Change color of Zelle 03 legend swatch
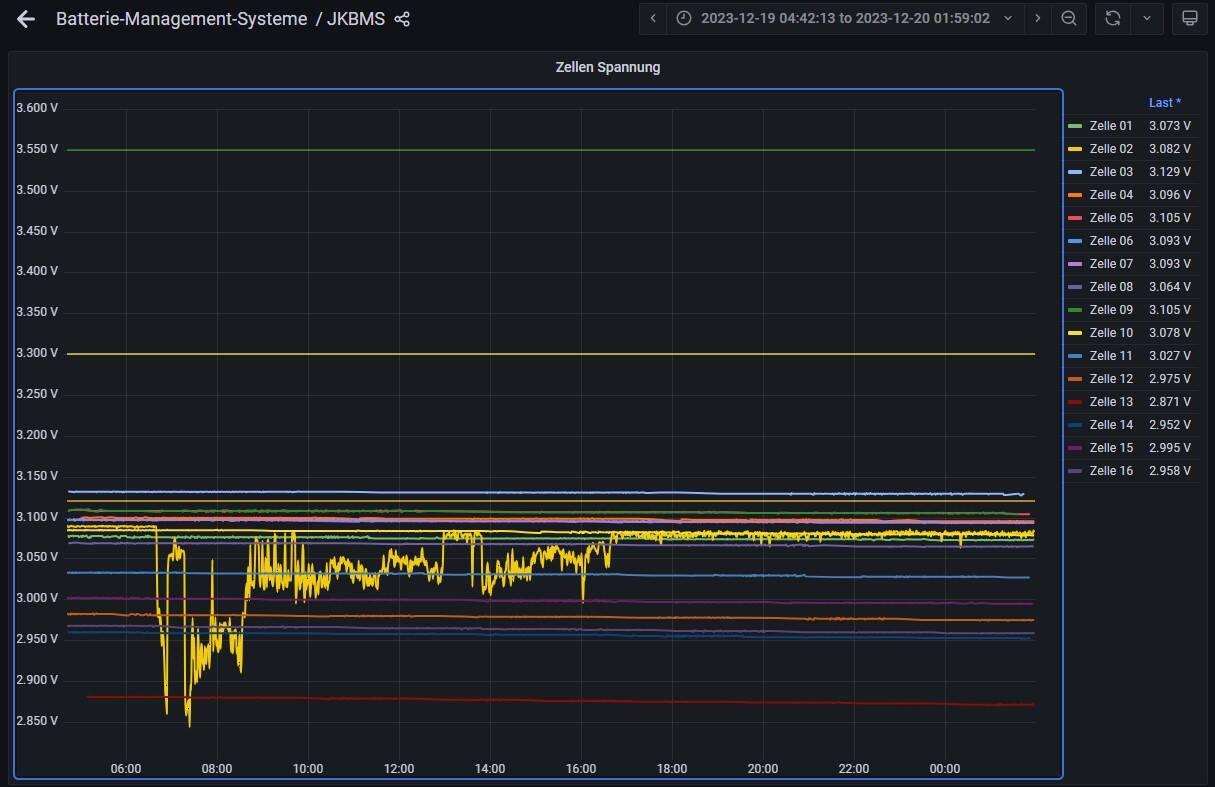The image size is (1215, 787). [1075, 172]
